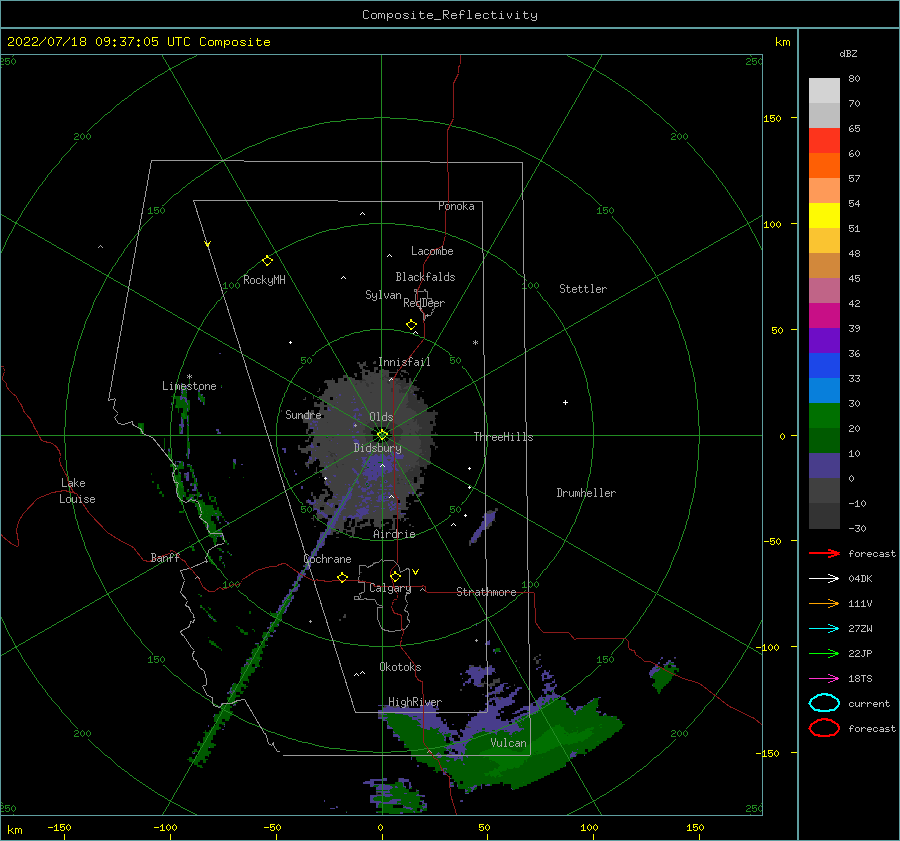
Task: Click the 18TS legend label
Action: click(860, 679)
